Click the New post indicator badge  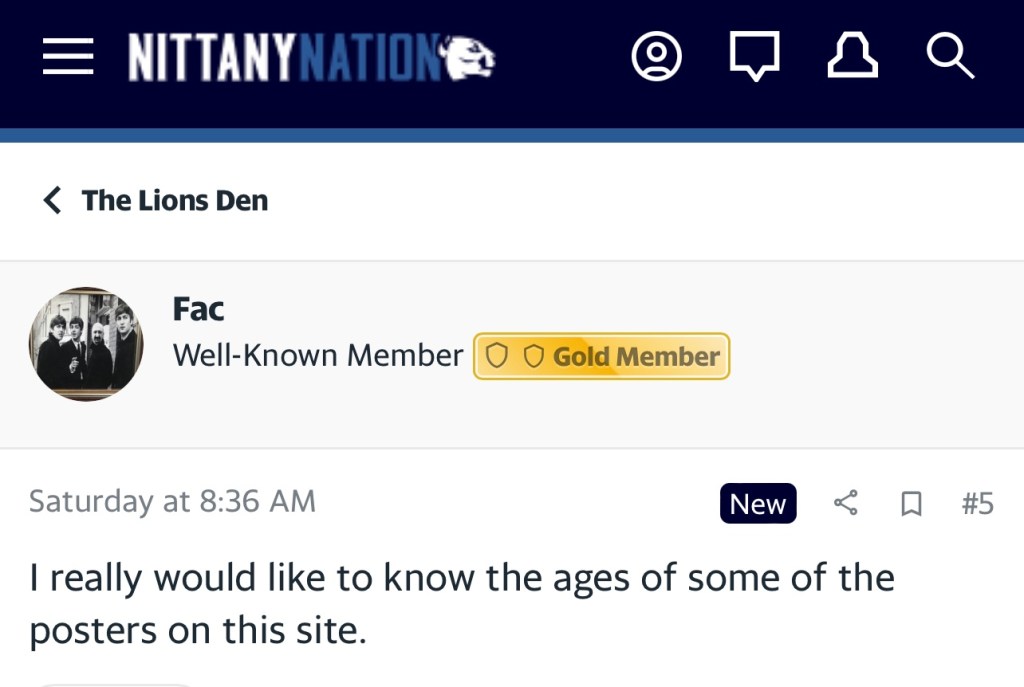[x=758, y=504]
